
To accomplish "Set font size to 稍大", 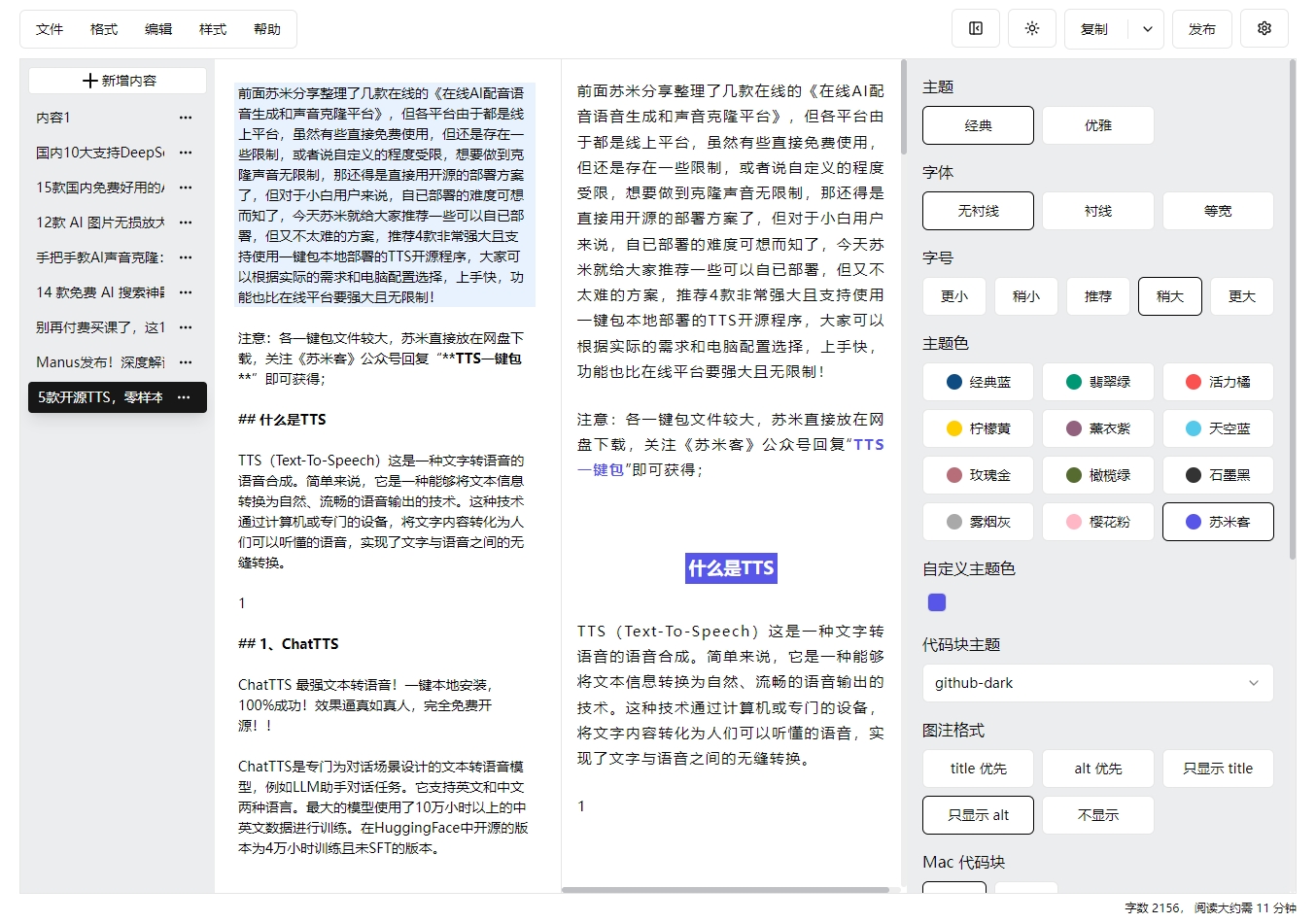I will (x=1170, y=296).
